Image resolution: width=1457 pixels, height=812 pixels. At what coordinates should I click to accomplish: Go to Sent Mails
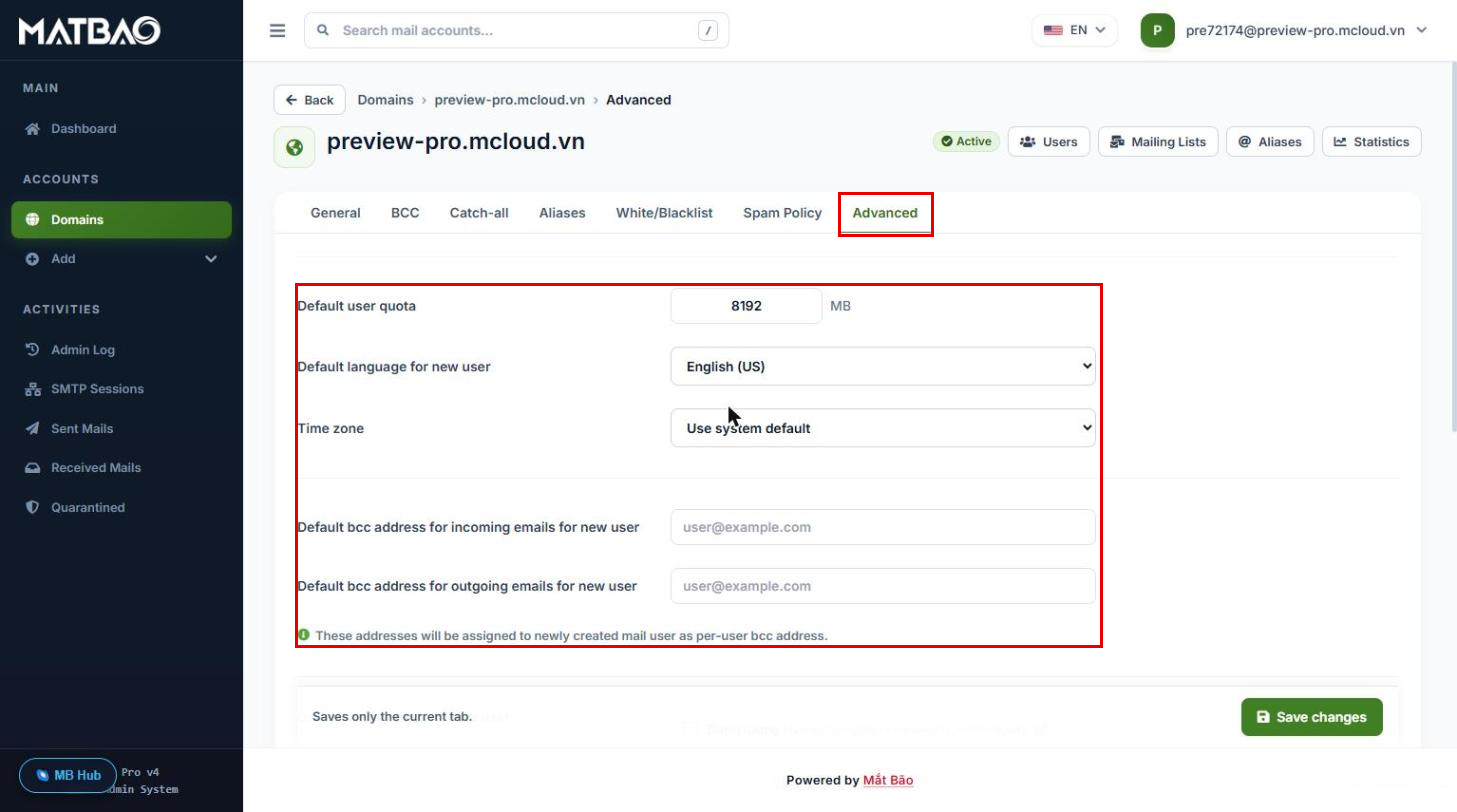tap(121, 429)
